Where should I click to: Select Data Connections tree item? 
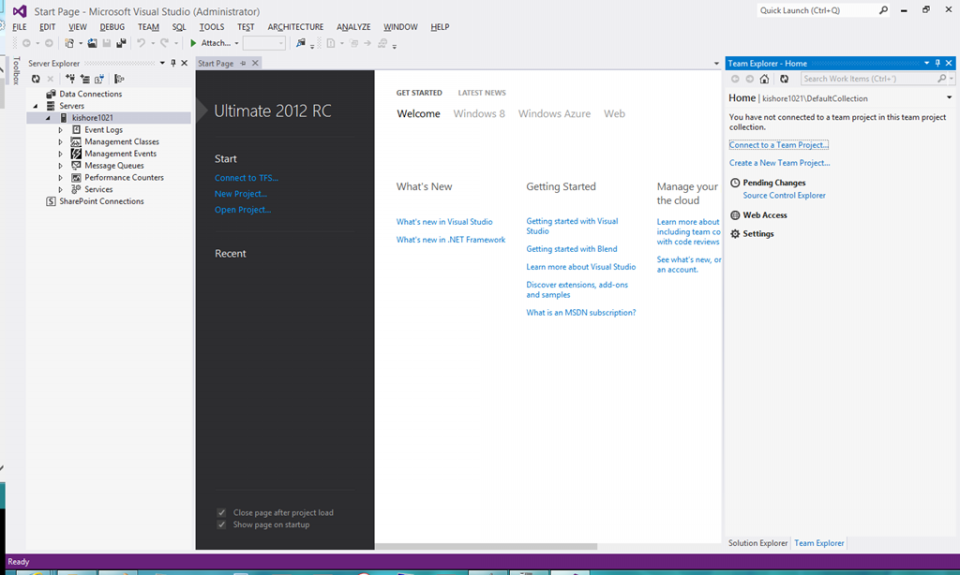(91, 94)
